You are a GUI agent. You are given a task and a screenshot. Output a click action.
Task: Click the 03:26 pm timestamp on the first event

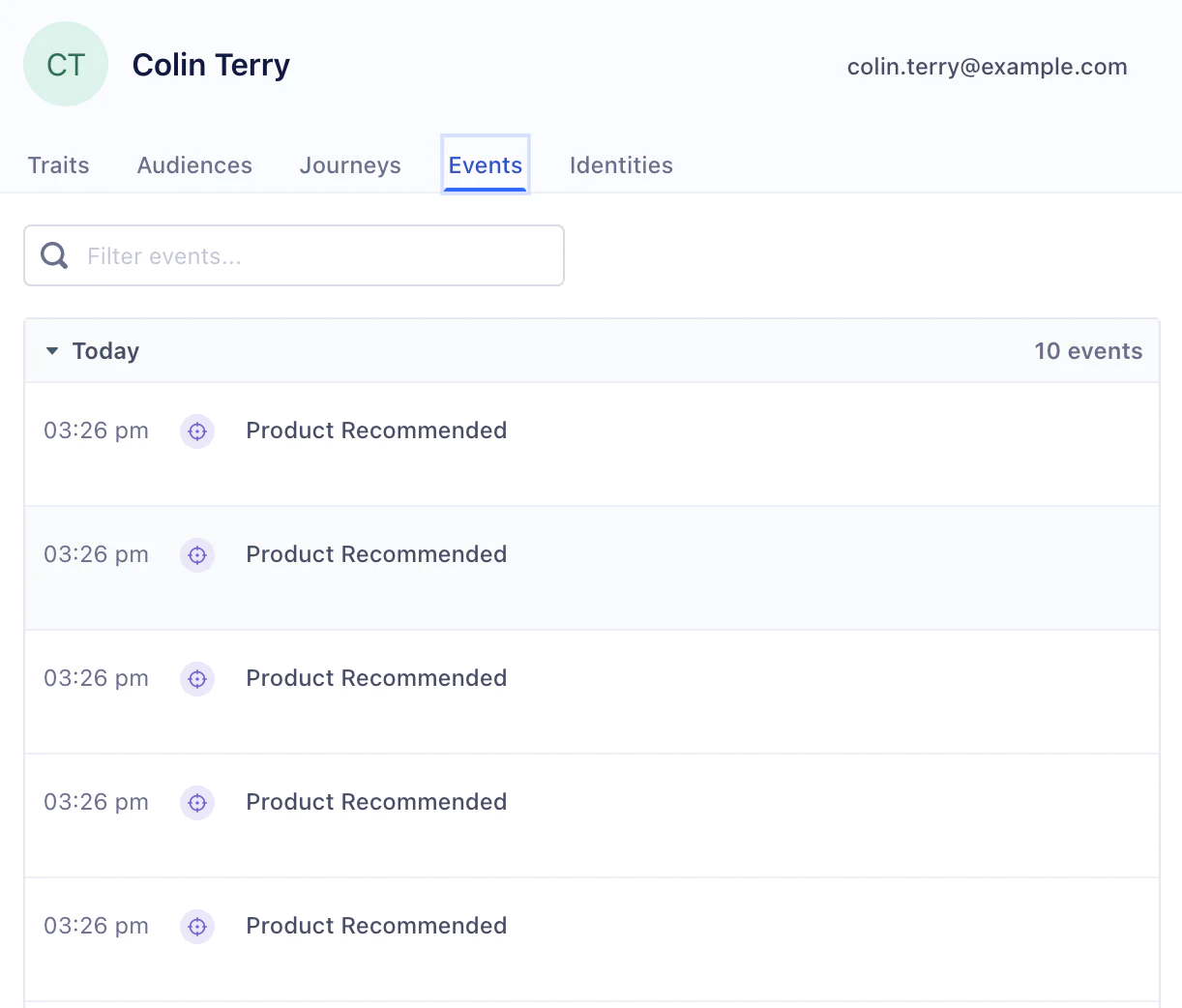coord(96,431)
